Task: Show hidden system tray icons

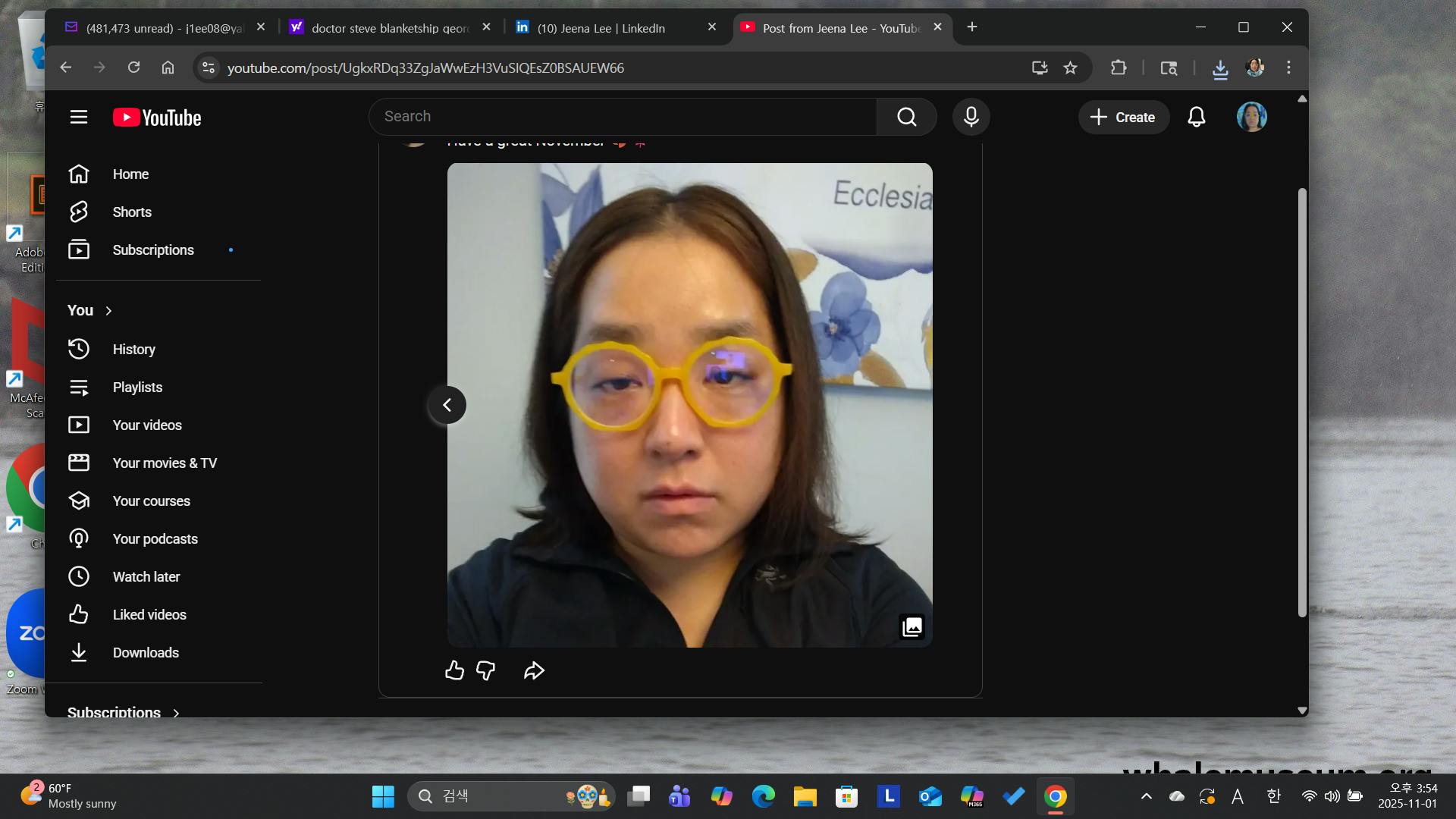Action: pyautogui.click(x=1146, y=796)
